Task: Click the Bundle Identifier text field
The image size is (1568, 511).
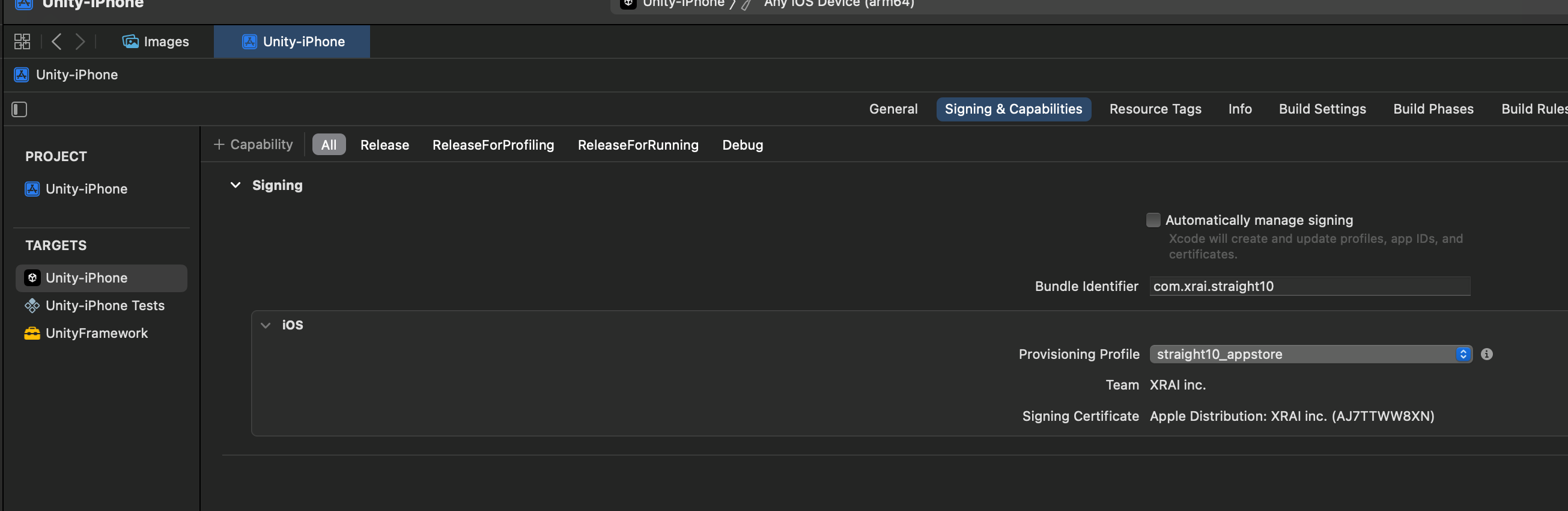Action: [1310, 286]
